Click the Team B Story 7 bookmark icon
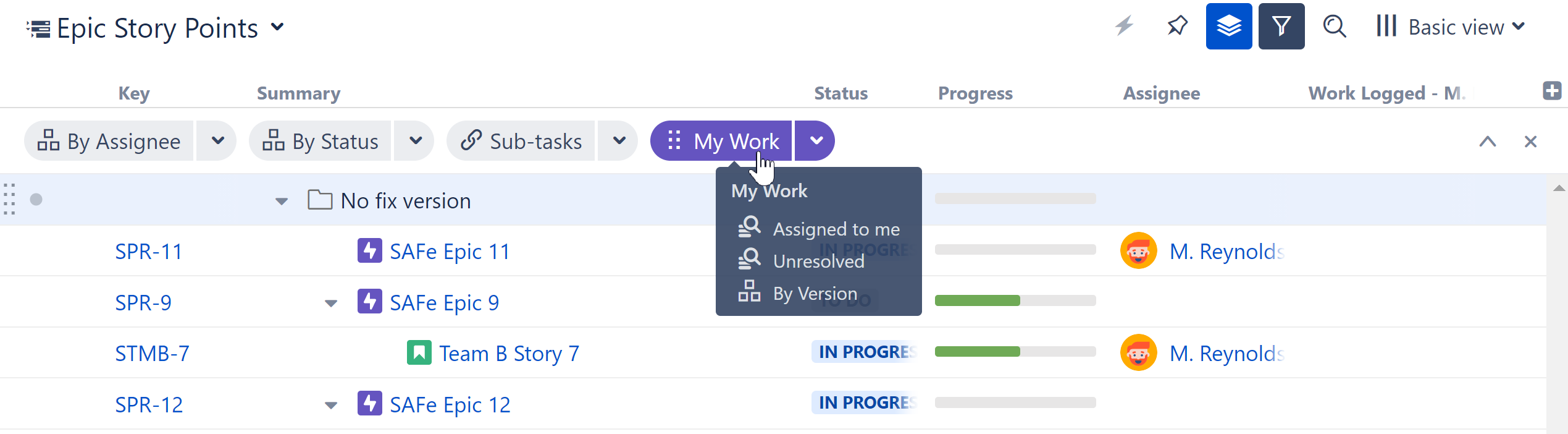This screenshot has width=1568, height=434. pyautogui.click(x=419, y=353)
